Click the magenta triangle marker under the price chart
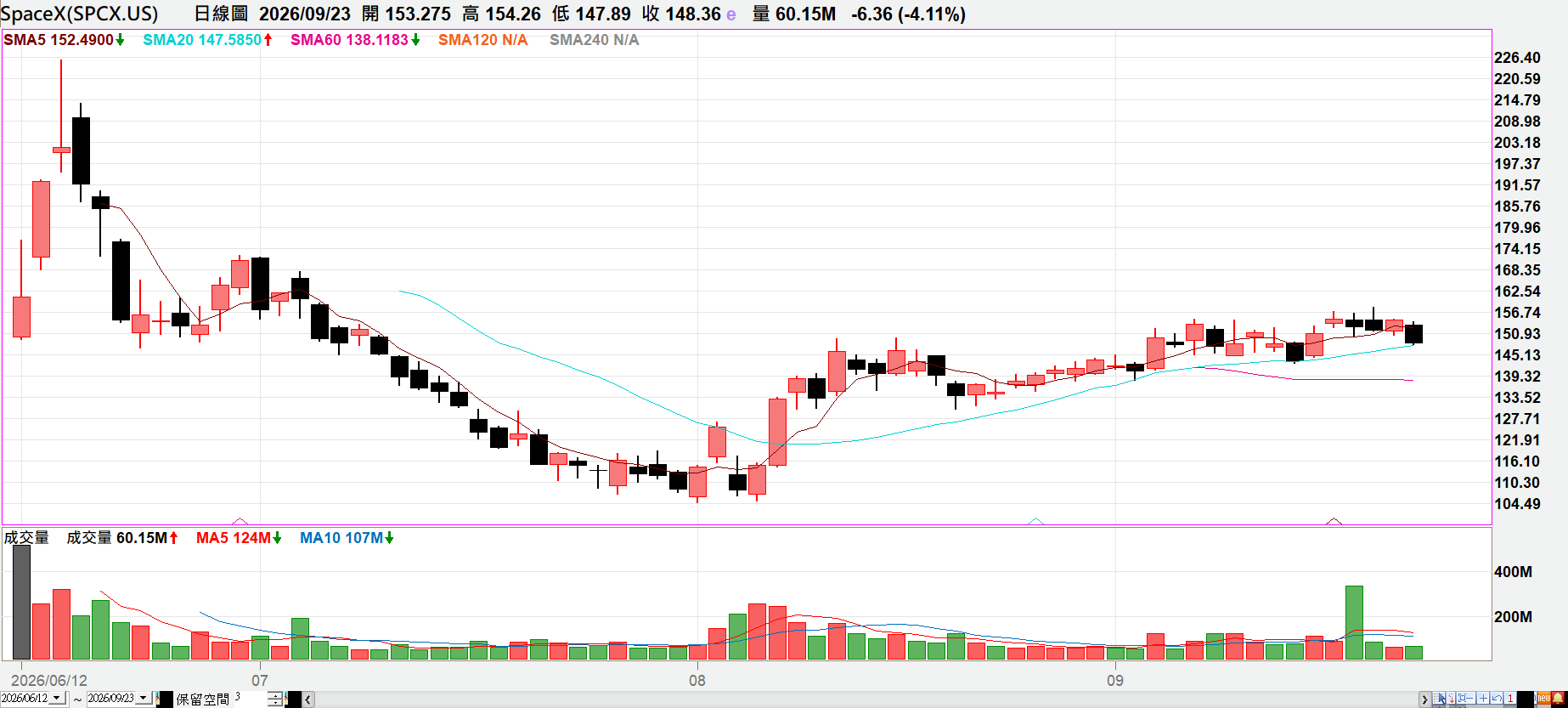This screenshot has width=1568, height=708. (240, 521)
